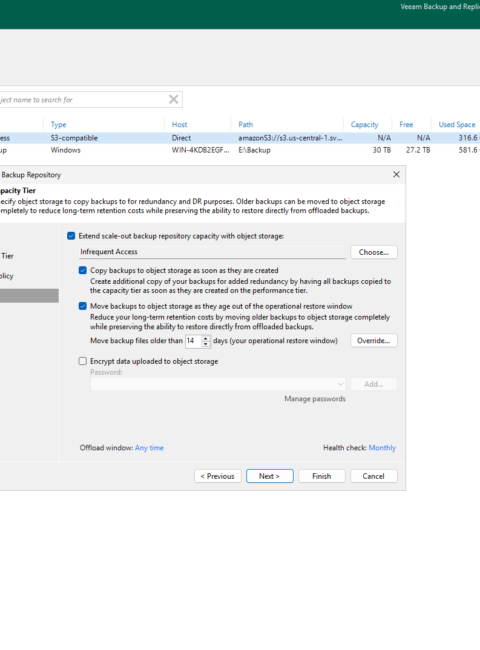This screenshot has height=650, width=480.
Task: Toggle Extend scale-out repository capacity checkbox
Action: pyautogui.click(x=71, y=236)
